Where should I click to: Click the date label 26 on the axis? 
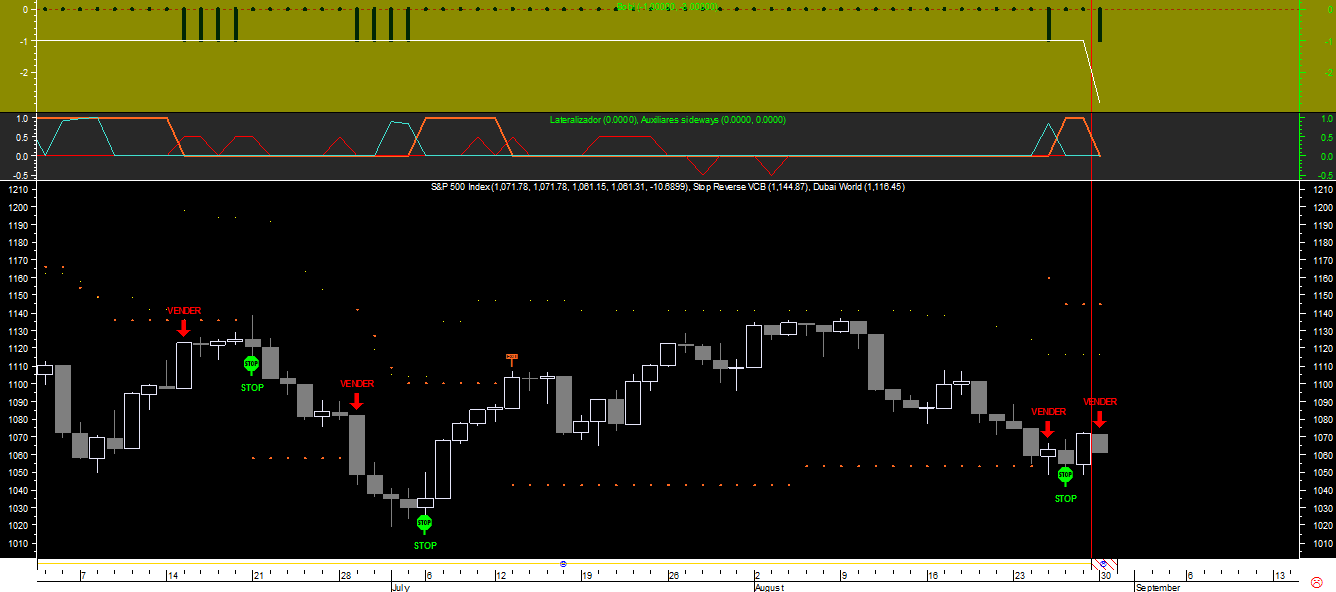[674, 576]
